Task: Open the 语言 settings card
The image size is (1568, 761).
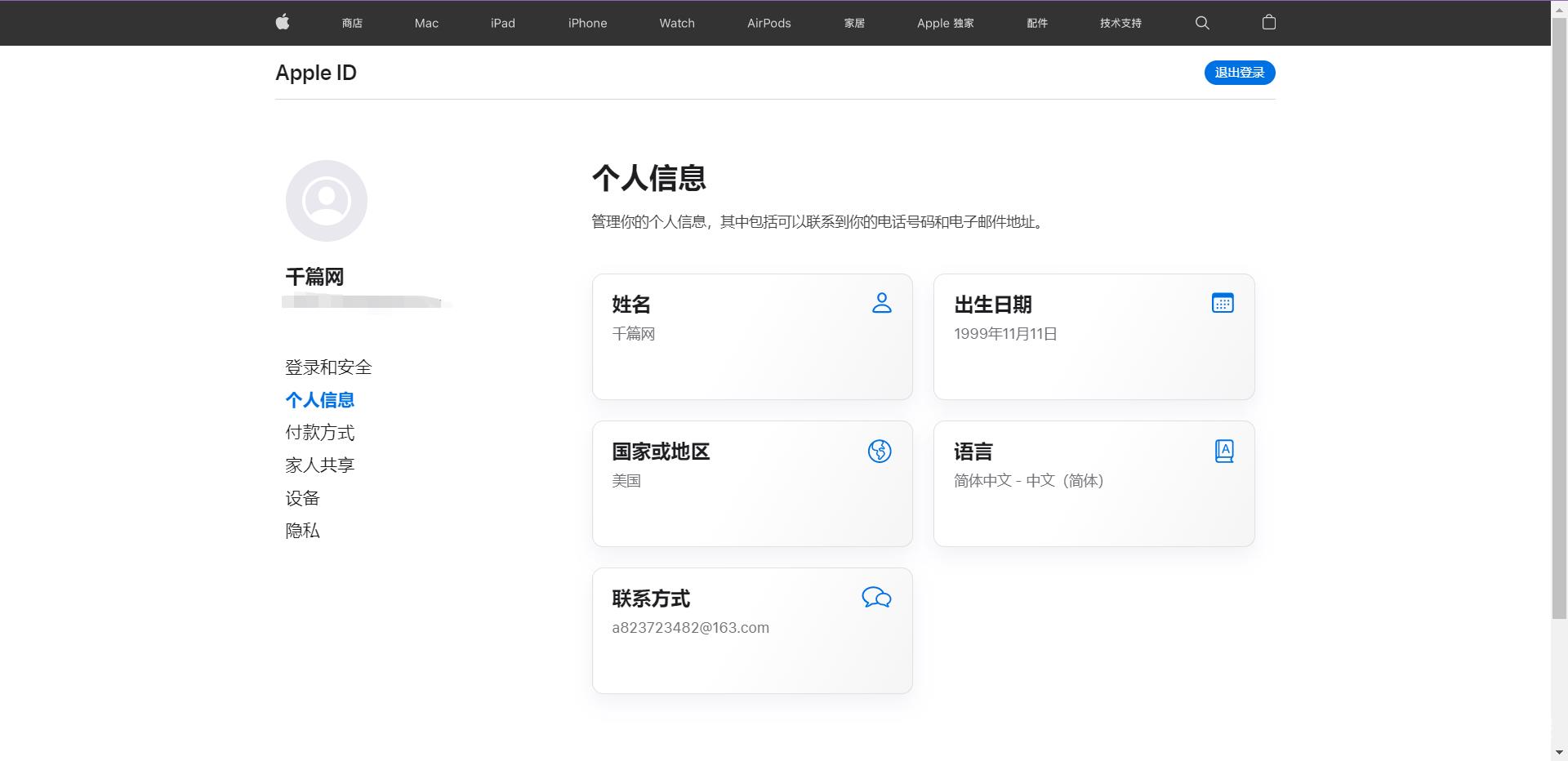Action: click(1094, 483)
